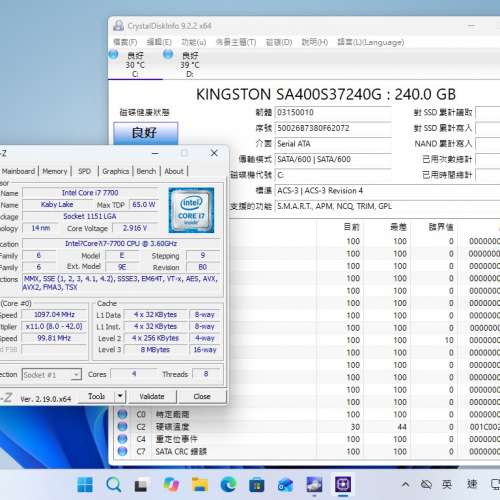Switch to the About tab in CPU-Z
Viewport: 500px width, 500px height.
(174, 171)
